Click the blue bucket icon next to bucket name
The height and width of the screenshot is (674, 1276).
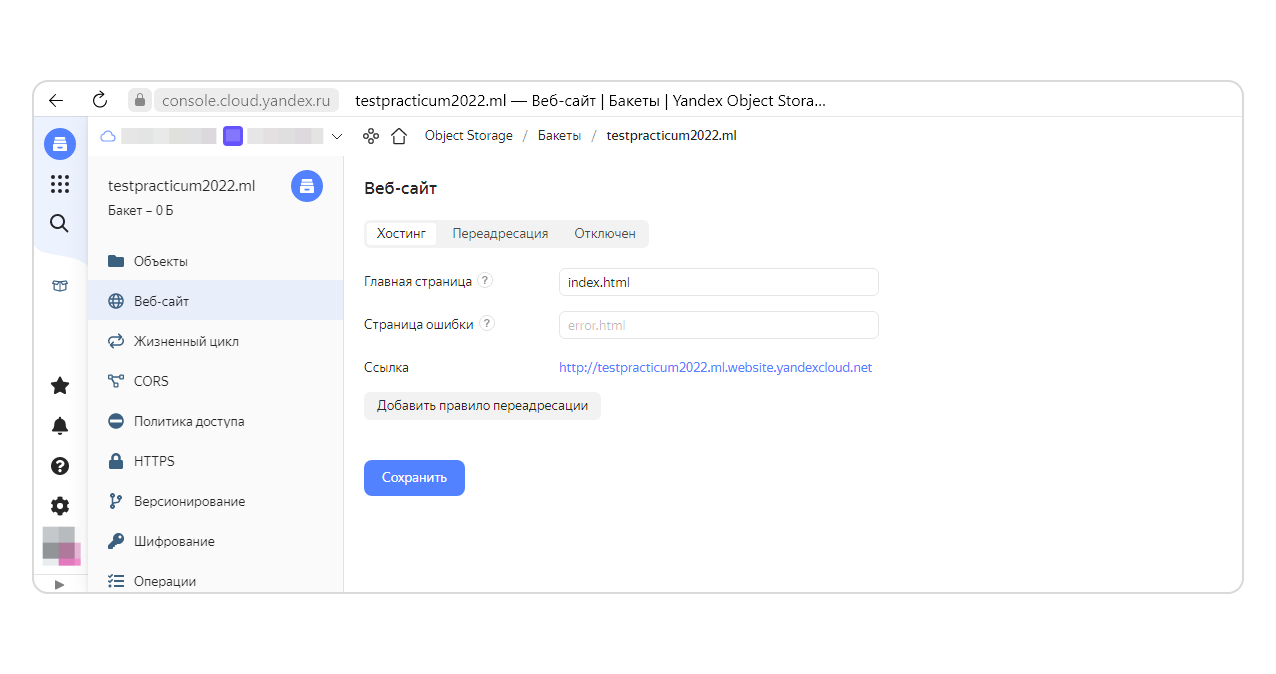point(307,186)
